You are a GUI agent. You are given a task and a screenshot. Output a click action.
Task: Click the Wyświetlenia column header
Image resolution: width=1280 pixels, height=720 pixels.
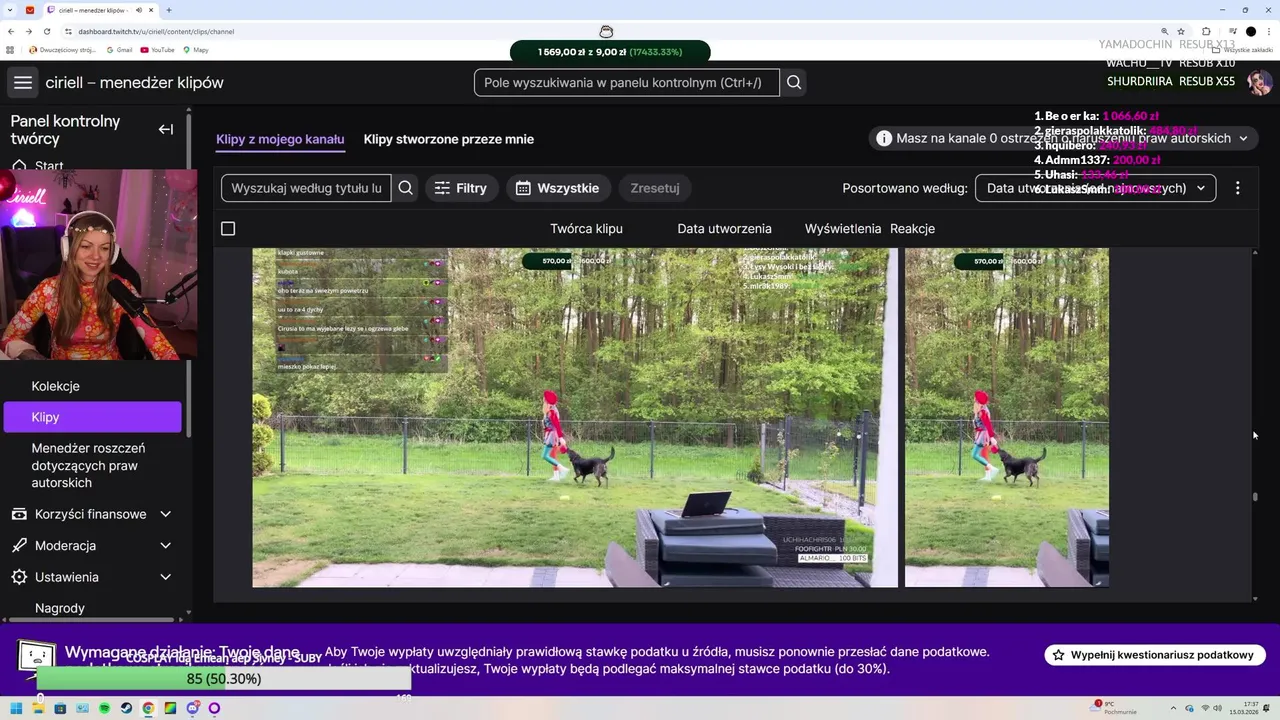(843, 229)
